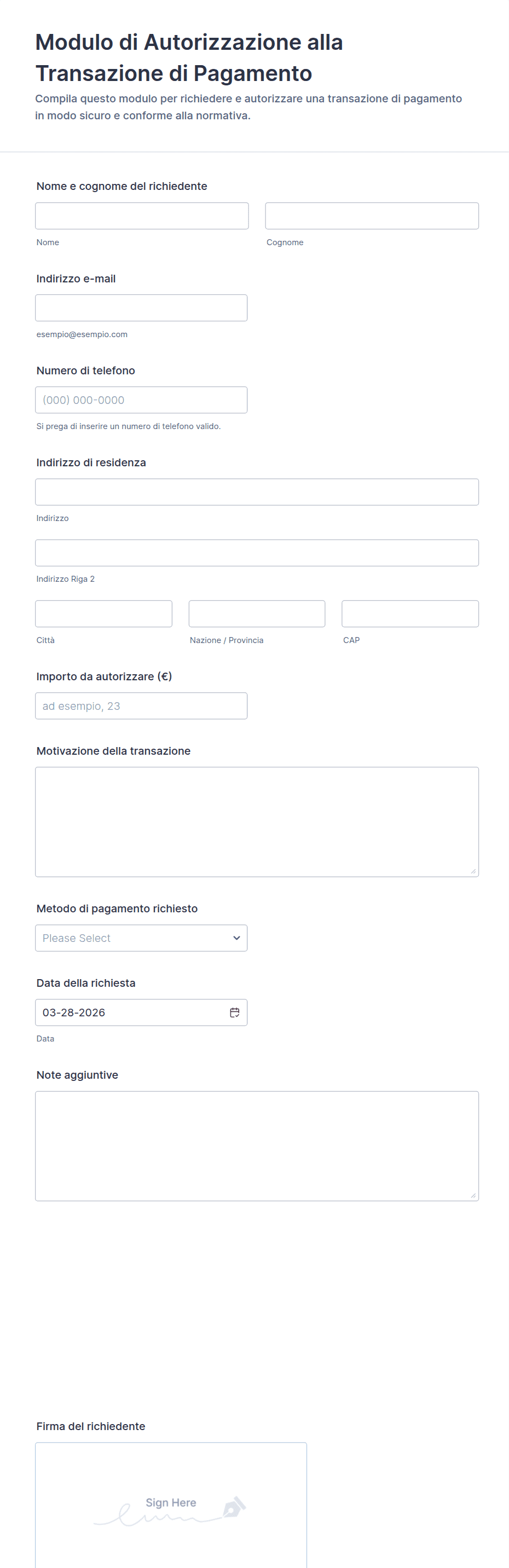Click the Data della richiesta date field

(131, 1012)
